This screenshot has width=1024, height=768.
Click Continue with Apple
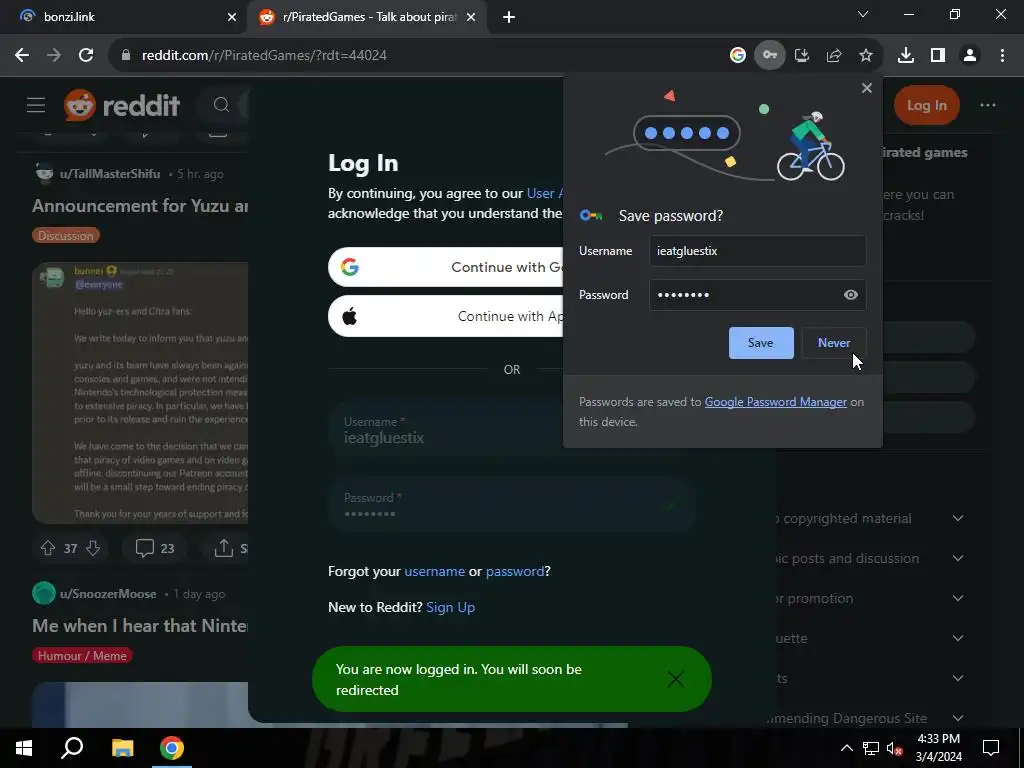click(445, 316)
